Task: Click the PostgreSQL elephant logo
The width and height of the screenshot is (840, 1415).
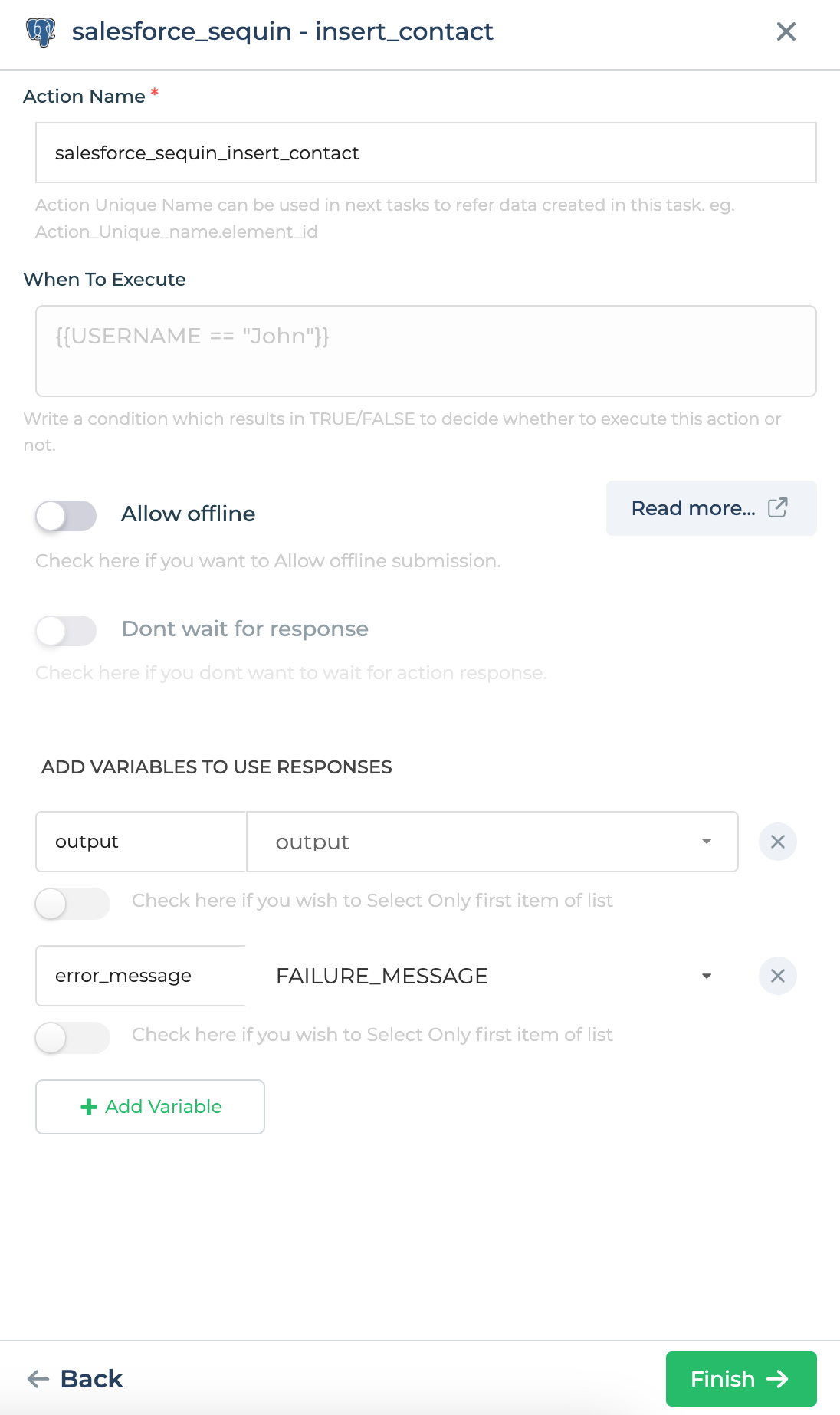Action: coord(41,32)
